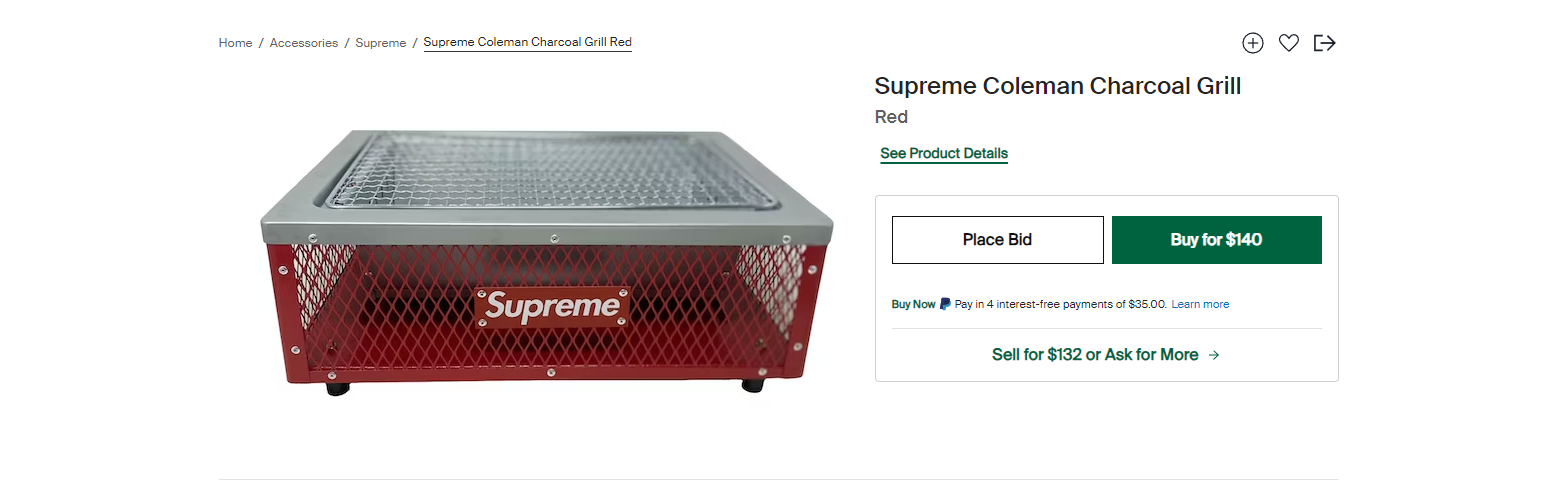
Task: Choose Sell for $132 or Ask for More
Action: 1094,355
